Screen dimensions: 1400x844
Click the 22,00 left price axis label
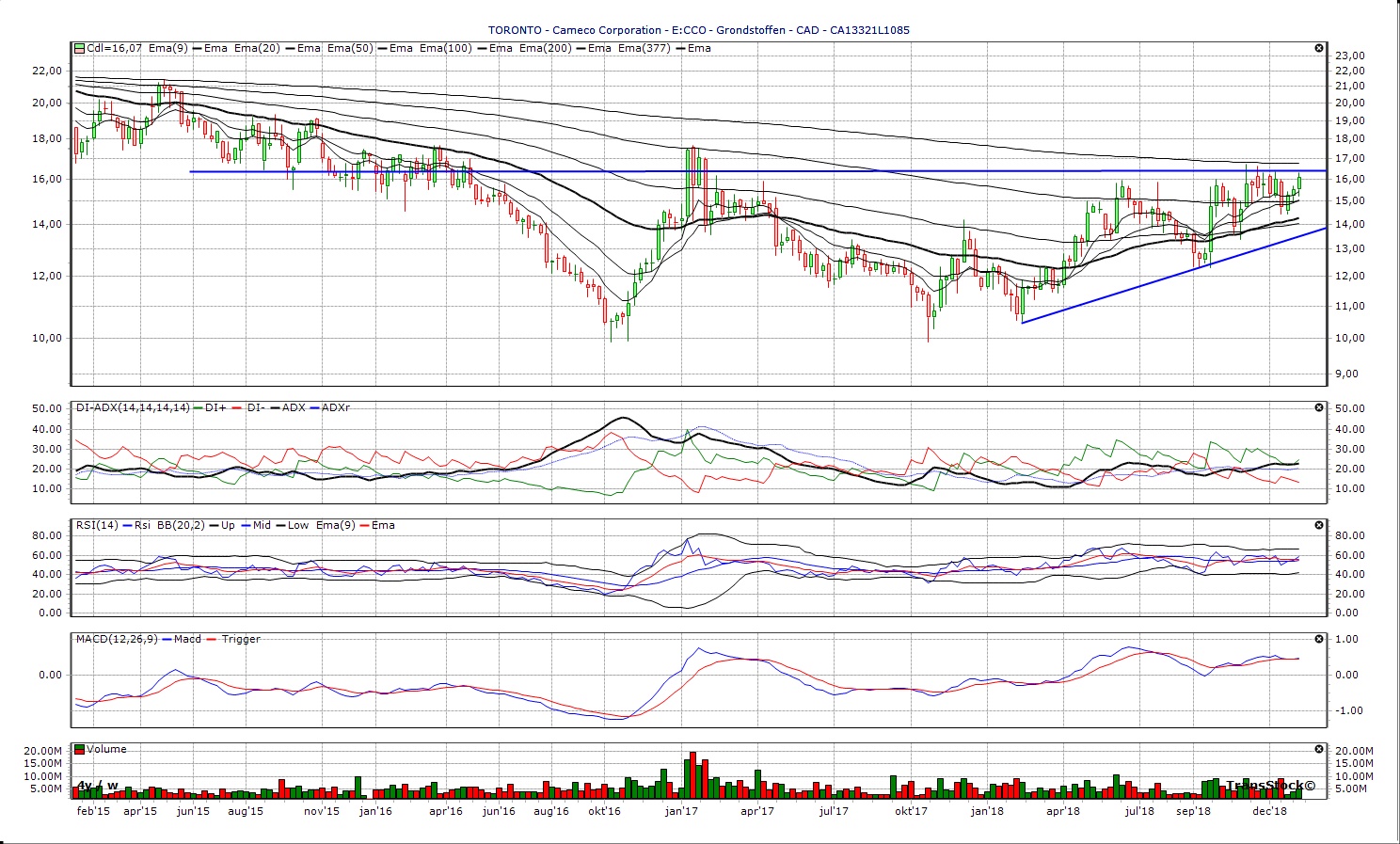(x=47, y=71)
